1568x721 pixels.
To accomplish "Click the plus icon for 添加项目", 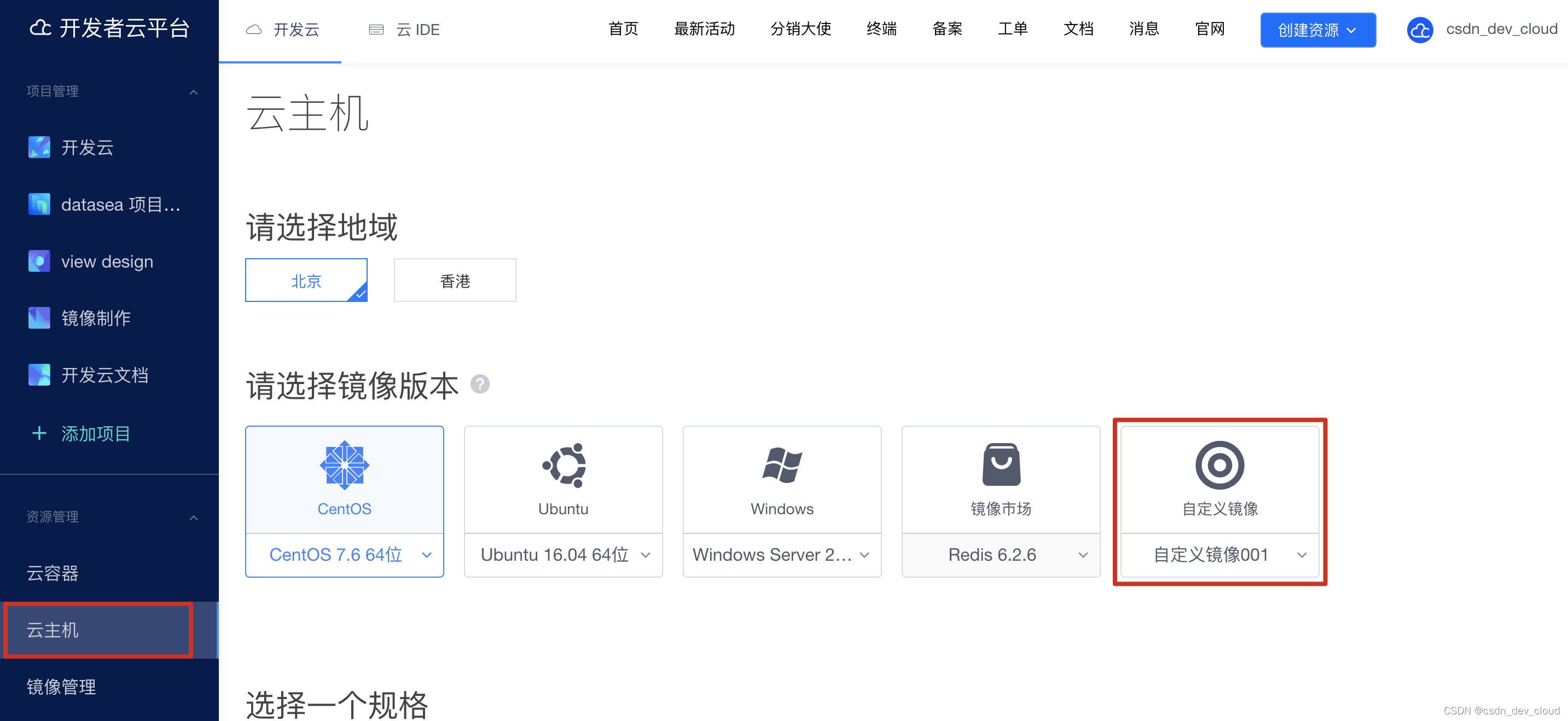I will click(39, 433).
